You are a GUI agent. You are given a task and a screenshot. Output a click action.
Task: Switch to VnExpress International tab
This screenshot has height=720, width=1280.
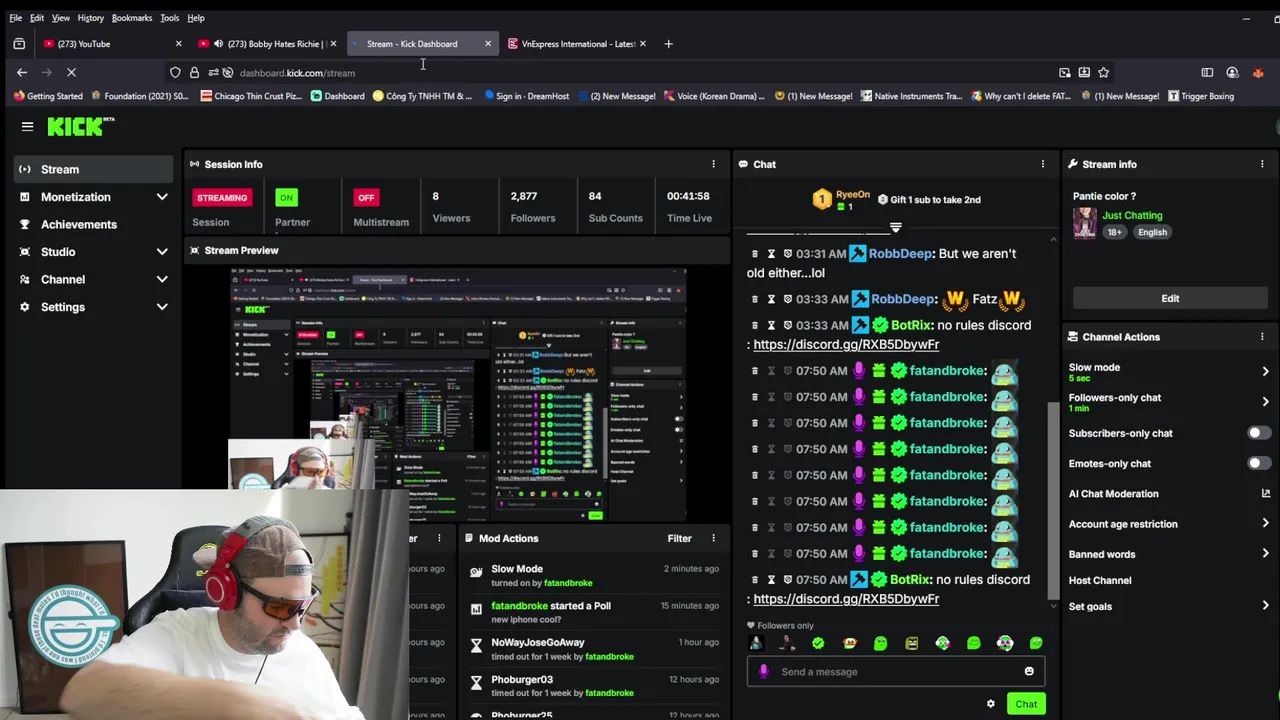point(577,44)
